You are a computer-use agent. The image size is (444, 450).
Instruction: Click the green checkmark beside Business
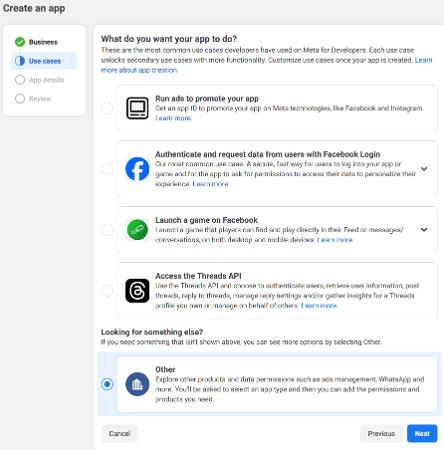point(20,42)
